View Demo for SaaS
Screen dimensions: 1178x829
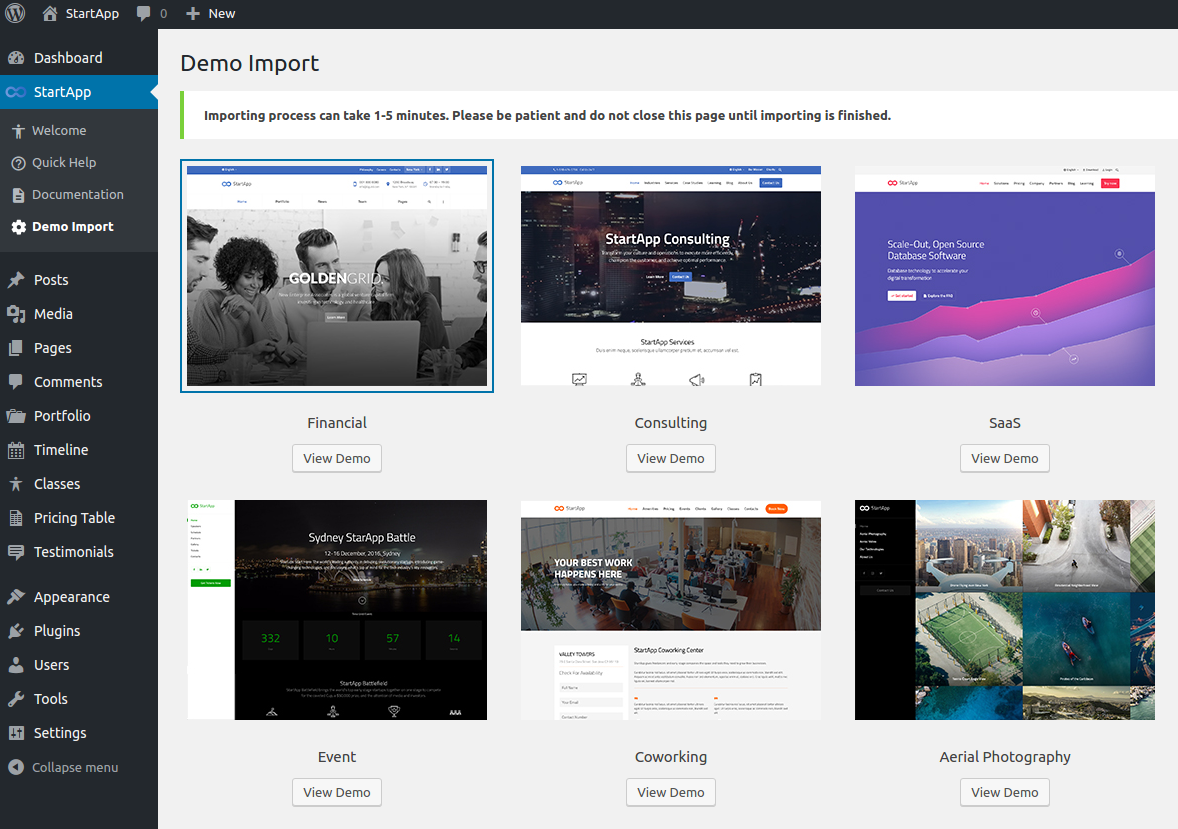(1004, 458)
